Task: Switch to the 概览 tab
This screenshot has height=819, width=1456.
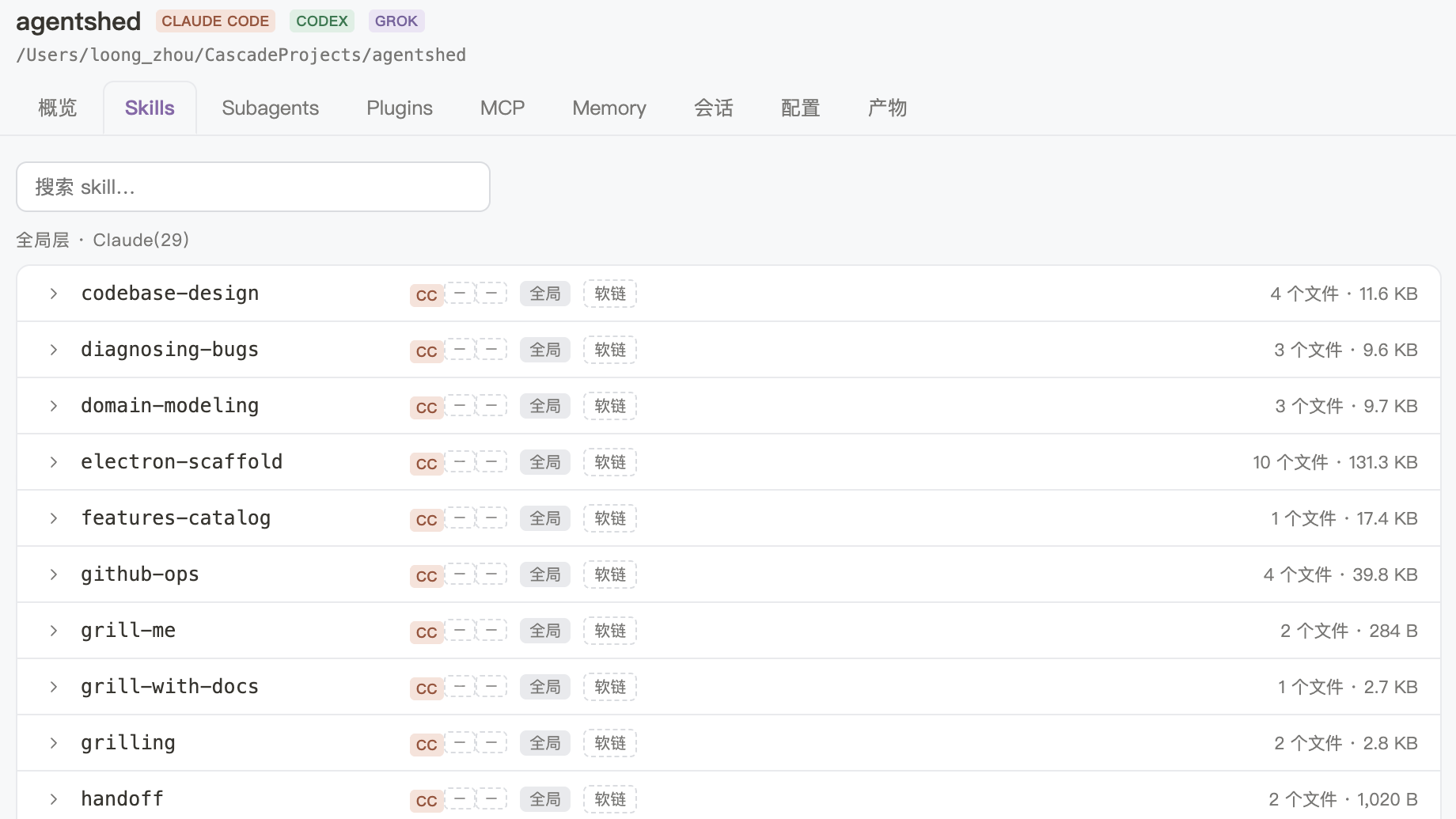Action: pos(58,108)
